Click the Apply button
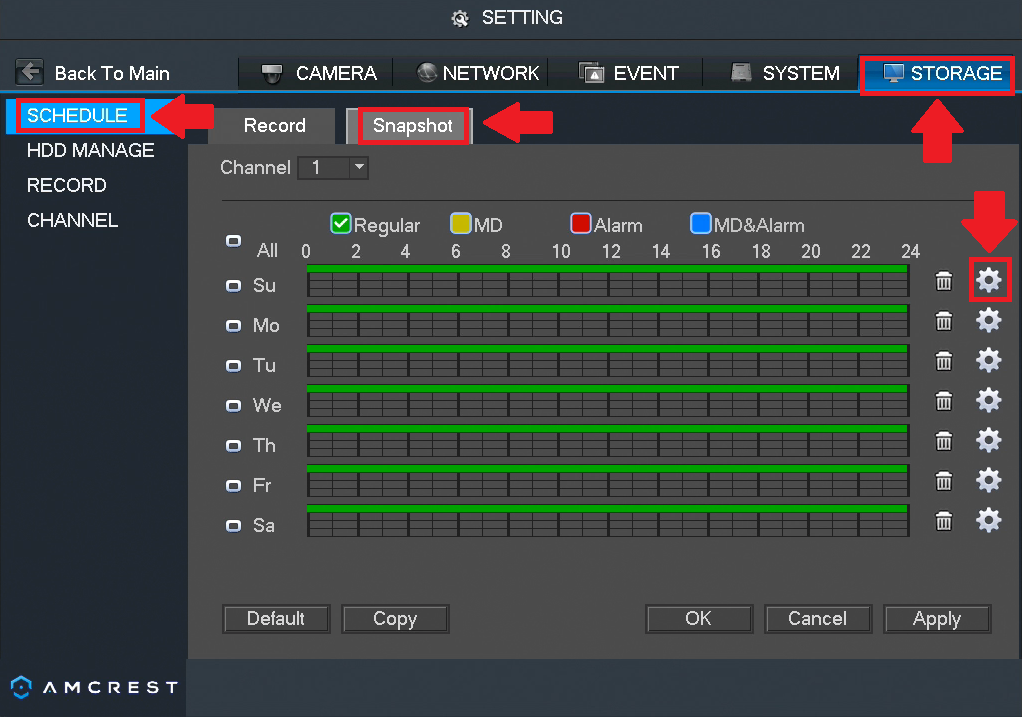The height and width of the screenshot is (717, 1022). click(x=937, y=619)
